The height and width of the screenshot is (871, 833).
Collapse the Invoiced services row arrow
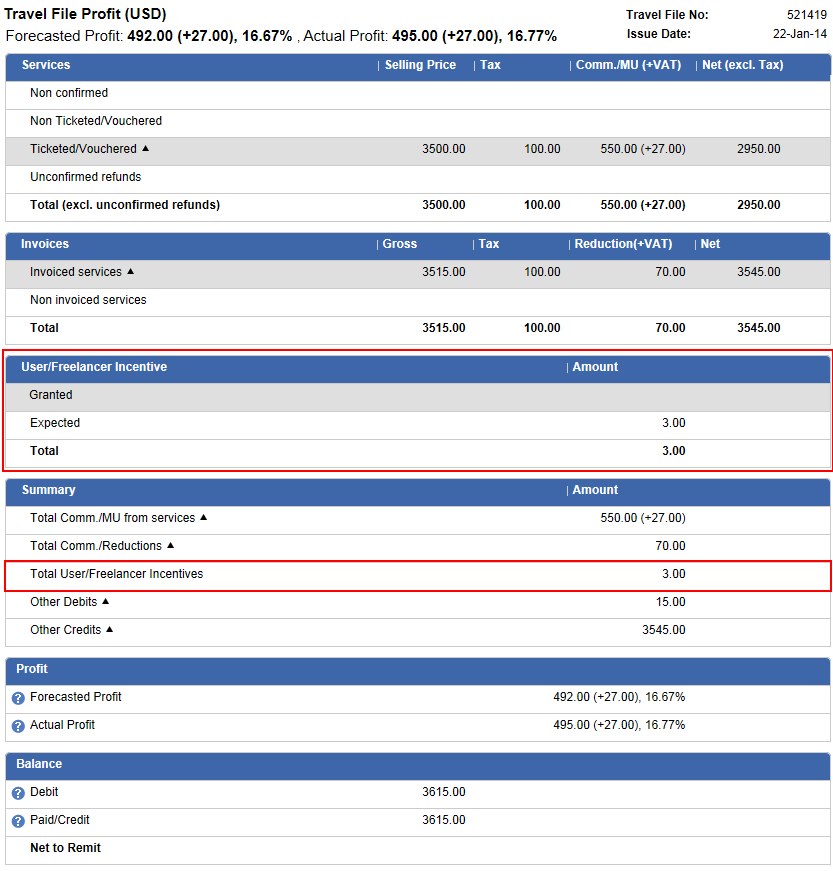click(x=131, y=271)
